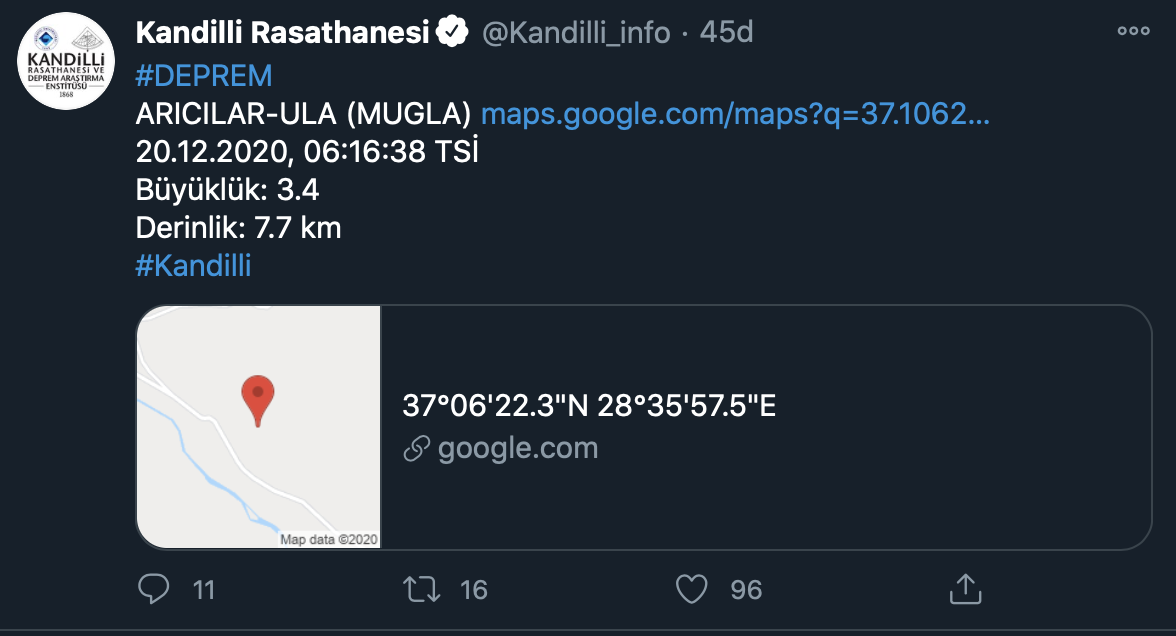
Task: Open the #DEPREM hashtag
Action: [204, 77]
